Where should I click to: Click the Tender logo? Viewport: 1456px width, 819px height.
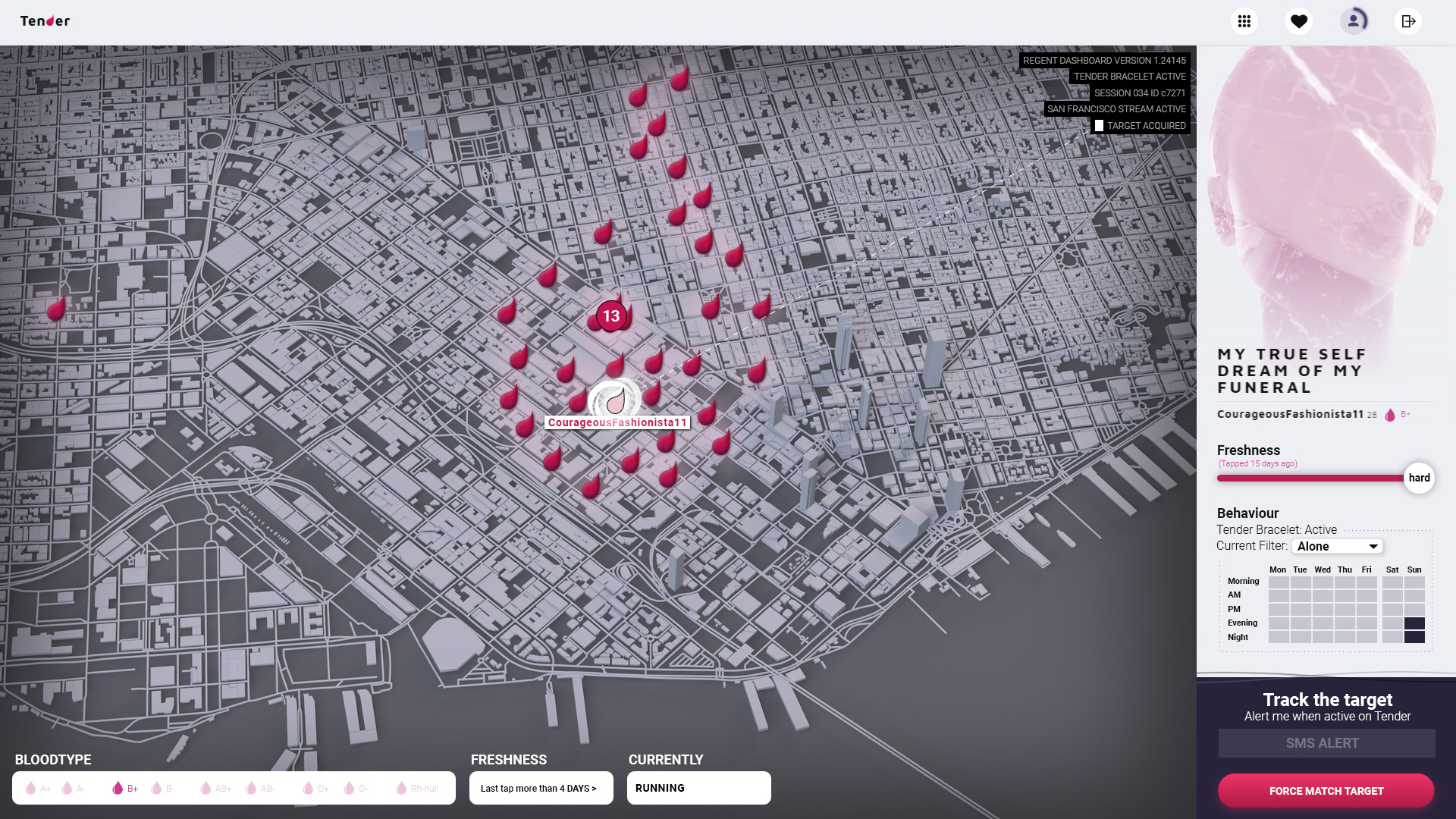[45, 21]
